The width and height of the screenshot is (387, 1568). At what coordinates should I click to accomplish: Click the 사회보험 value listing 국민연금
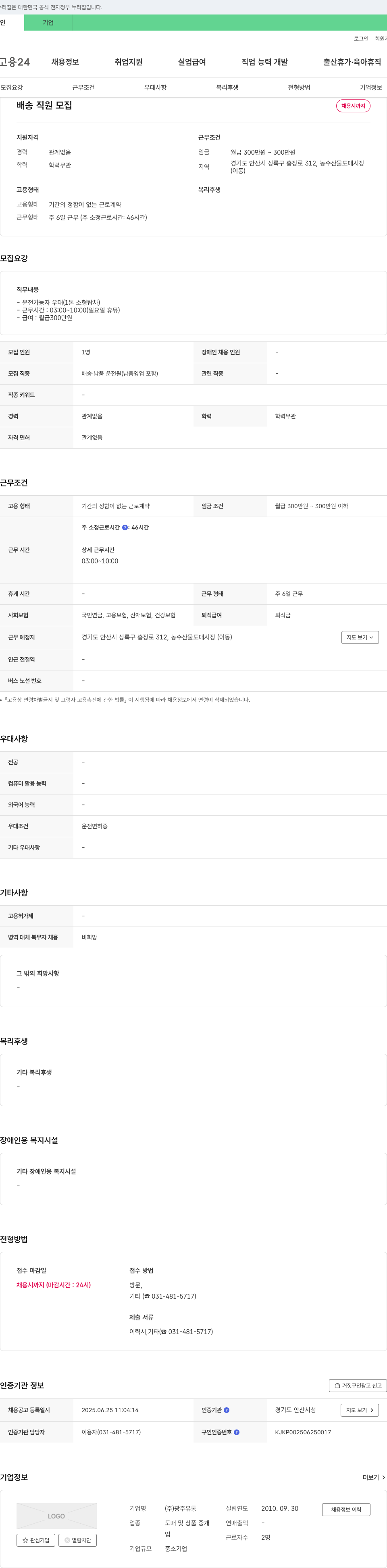point(129,615)
